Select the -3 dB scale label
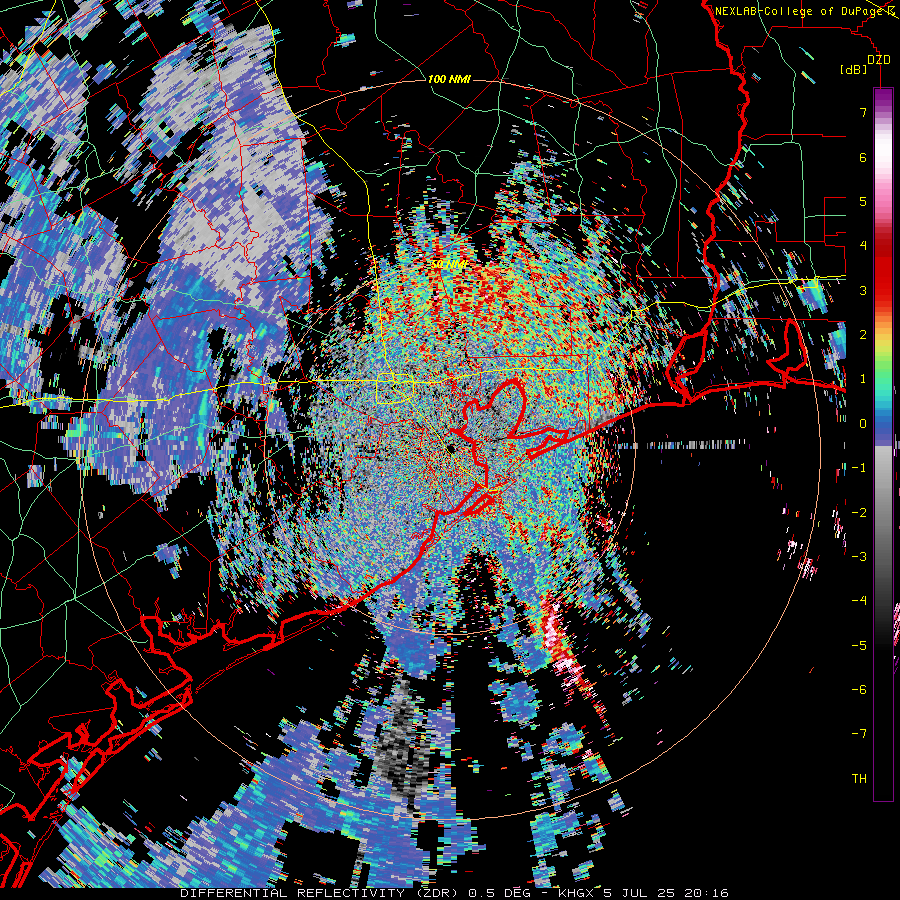 point(859,557)
